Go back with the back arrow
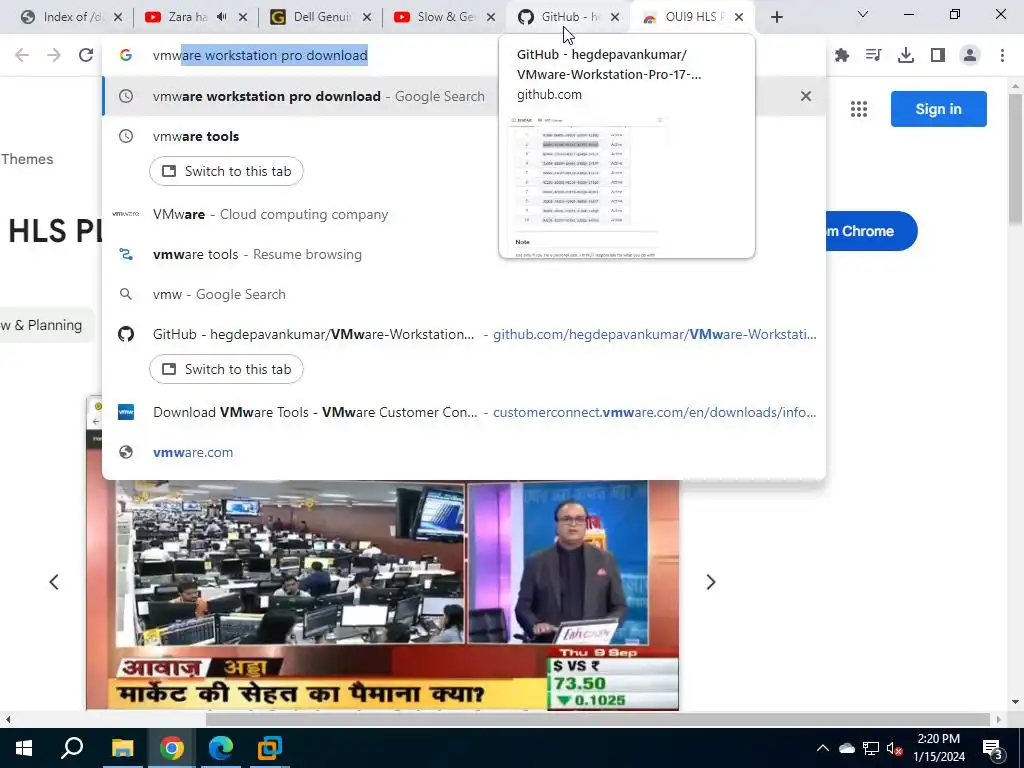This screenshot has width=1024, height=768. (x=22, y=55)
